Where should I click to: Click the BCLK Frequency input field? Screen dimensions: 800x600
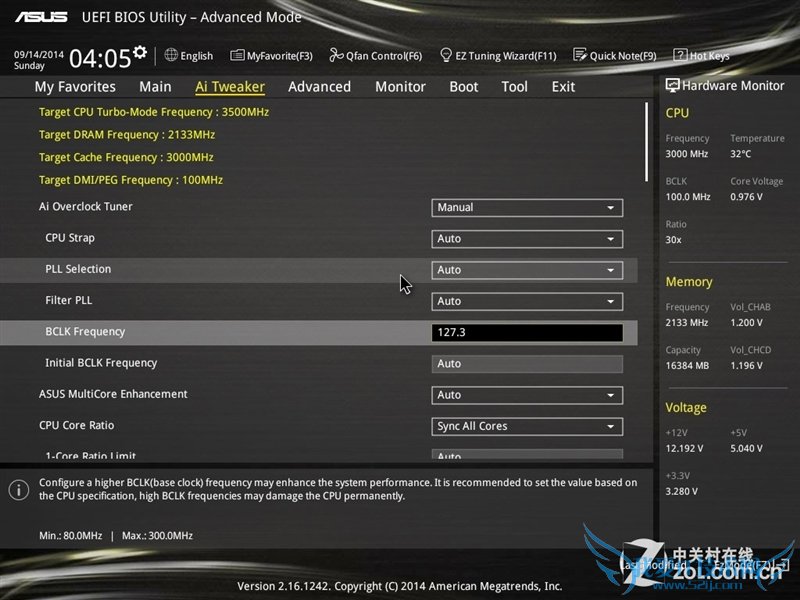[527, 332]
